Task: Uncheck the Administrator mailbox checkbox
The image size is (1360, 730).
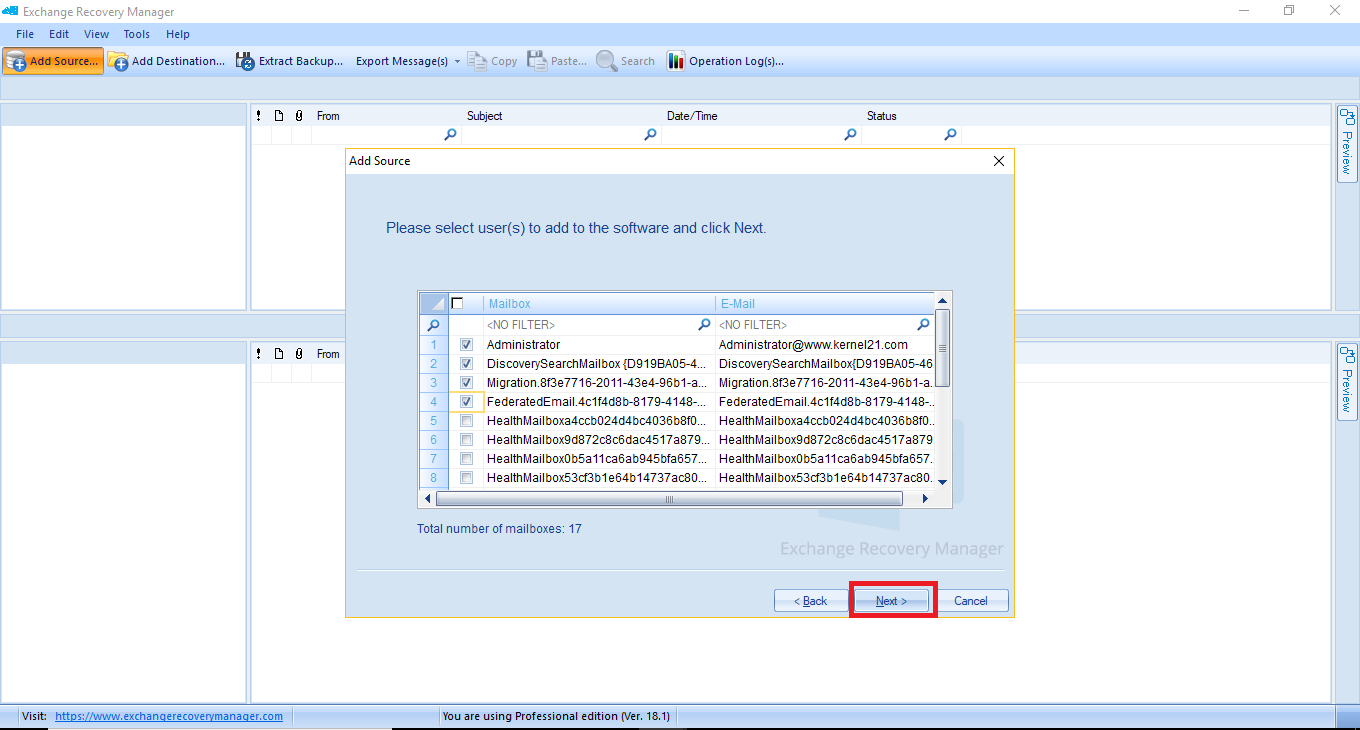Action: pyautogui.click(x=466, y=345)
